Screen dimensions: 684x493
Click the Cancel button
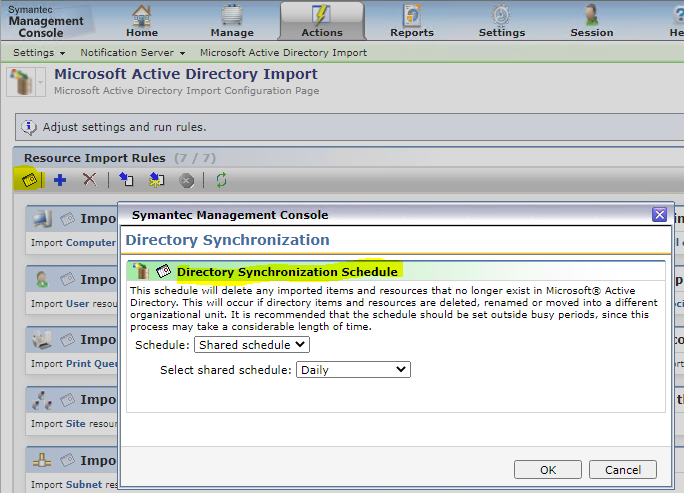click(x=622, y=470)
